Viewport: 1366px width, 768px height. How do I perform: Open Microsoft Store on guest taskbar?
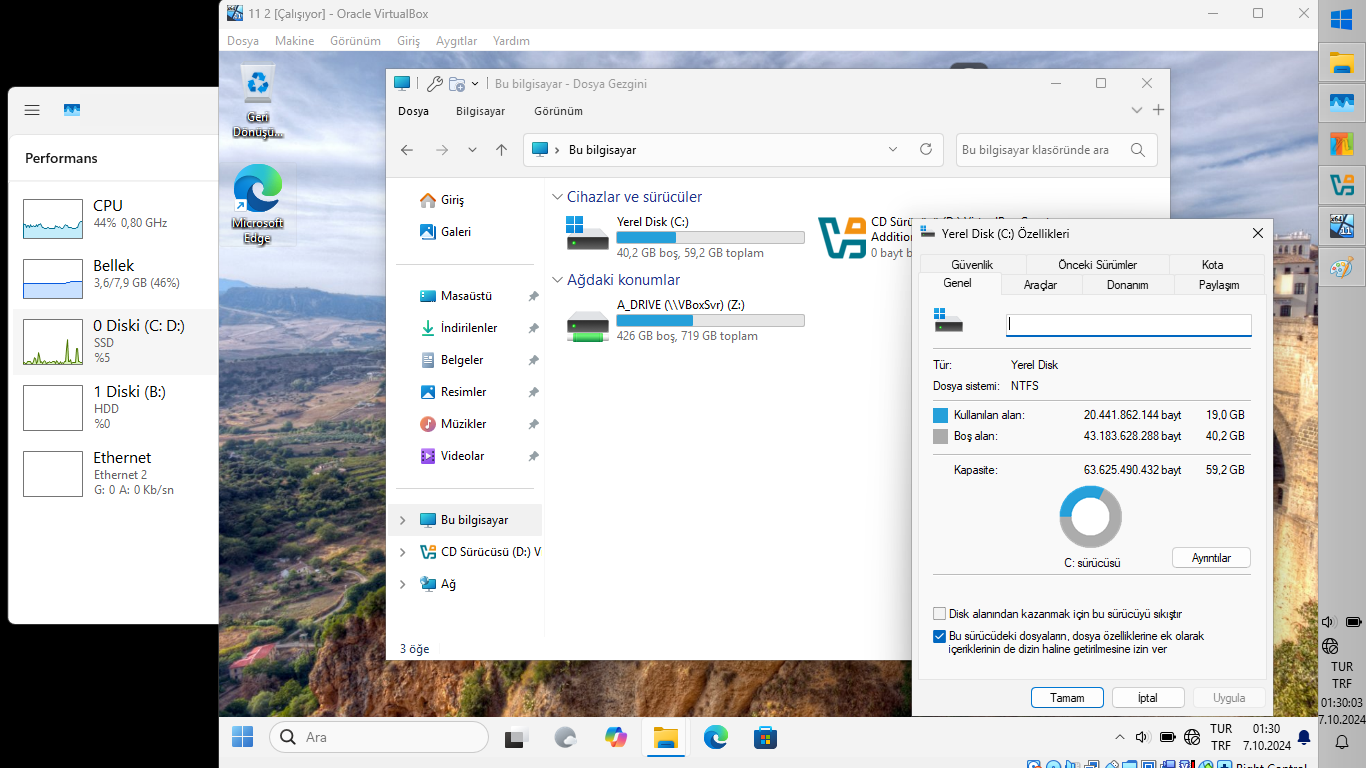(x=766, y=737)
